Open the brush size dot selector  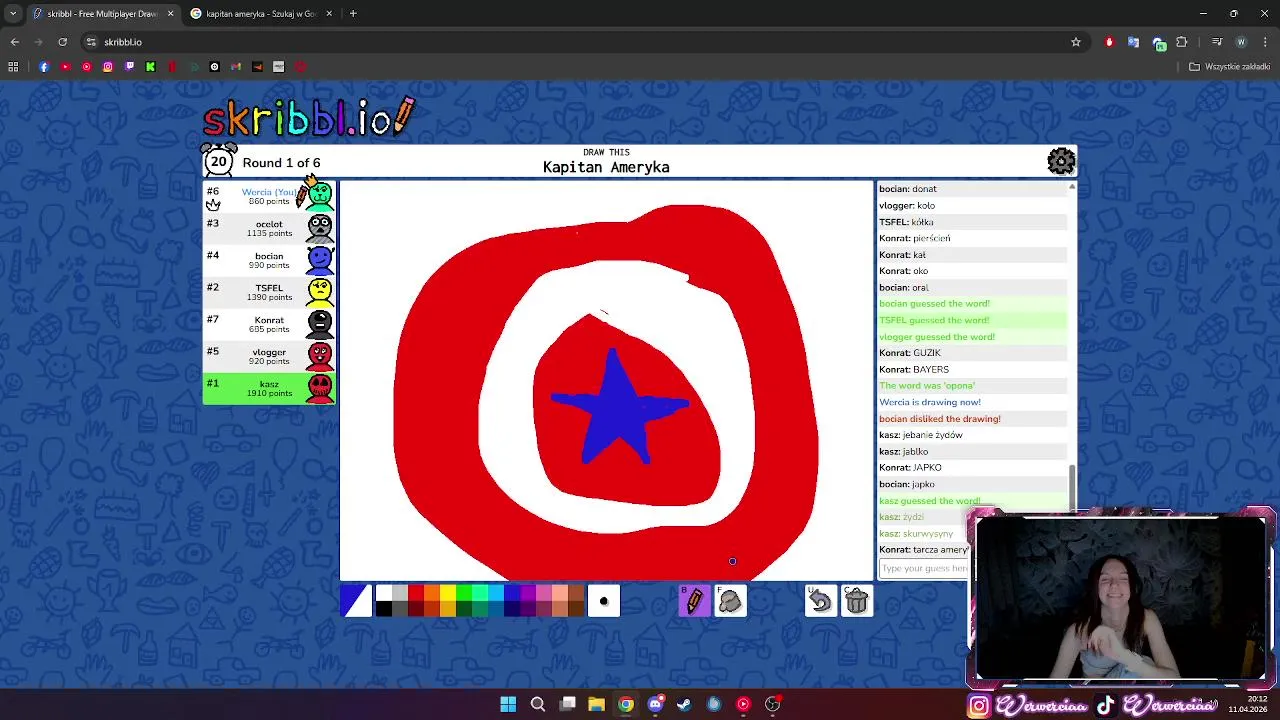coord(604,600)
